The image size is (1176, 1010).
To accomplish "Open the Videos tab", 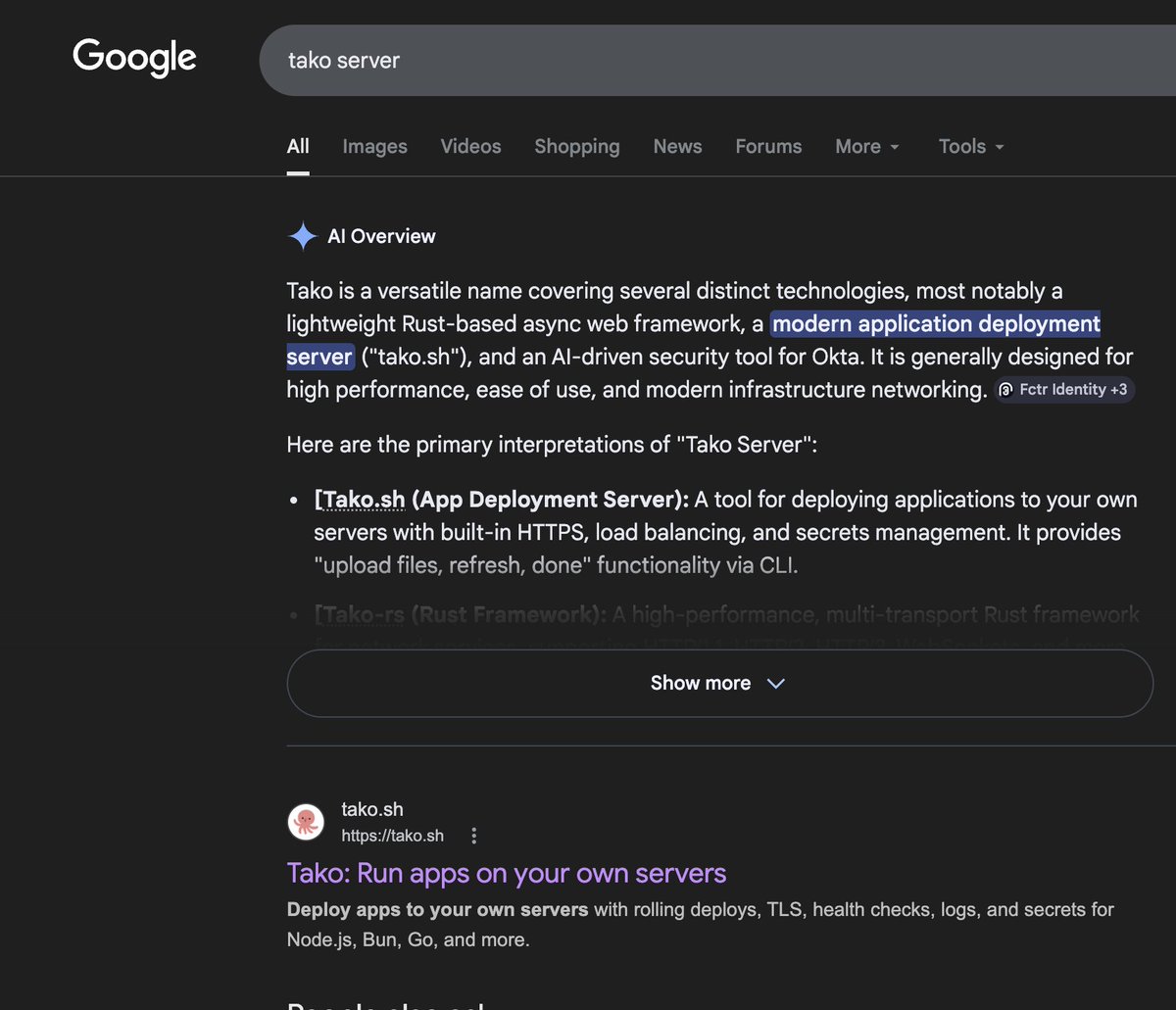I will point(470,147).
